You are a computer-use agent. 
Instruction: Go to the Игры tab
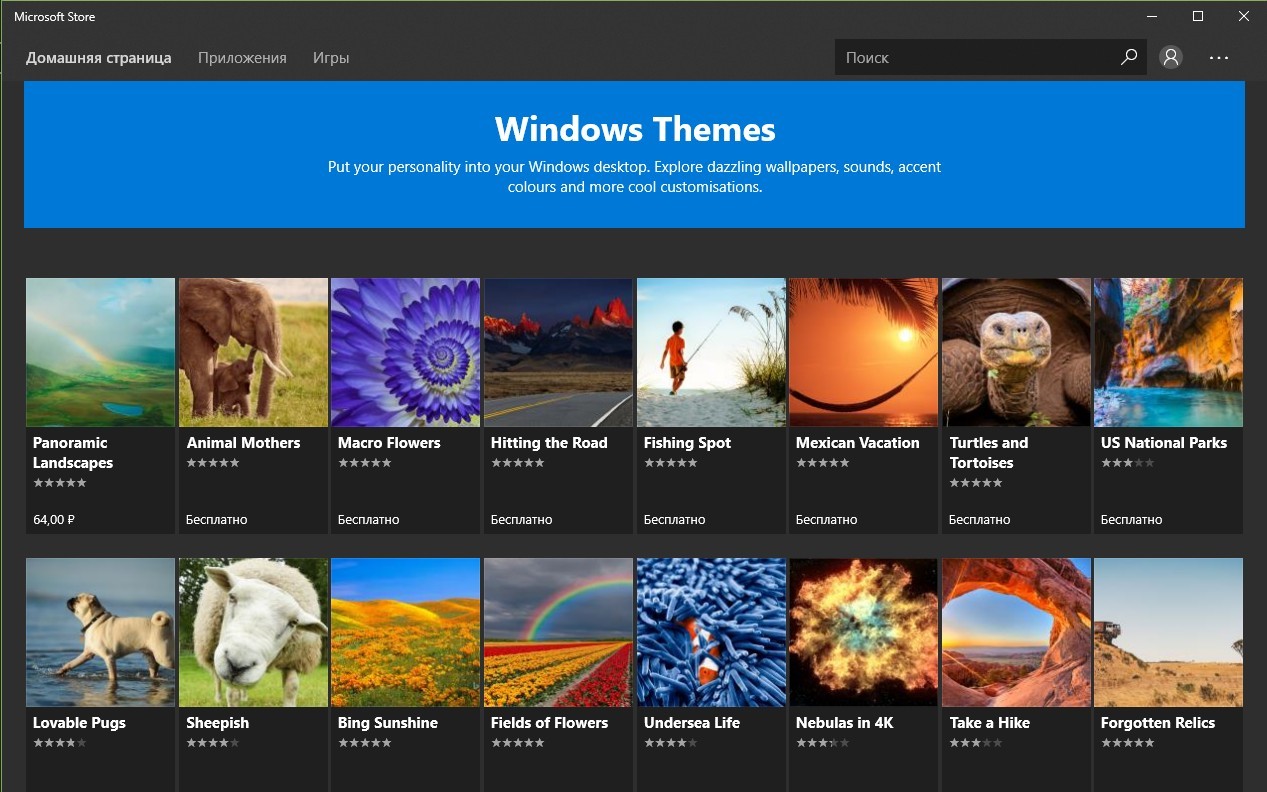[x=331, y=58]
